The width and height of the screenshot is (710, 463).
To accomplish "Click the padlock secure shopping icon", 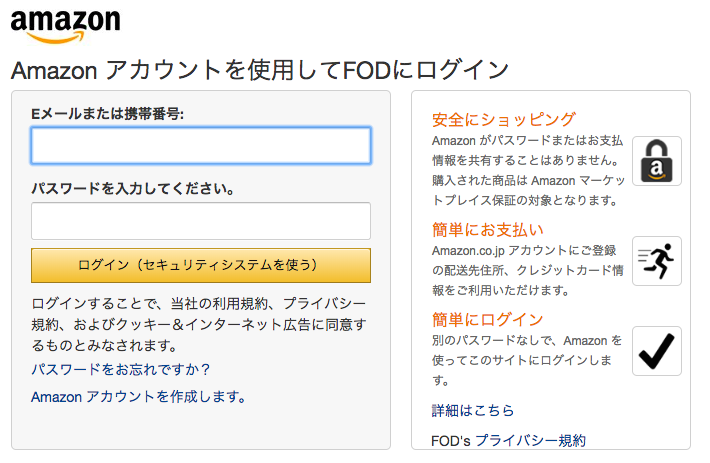I will 657,161.
